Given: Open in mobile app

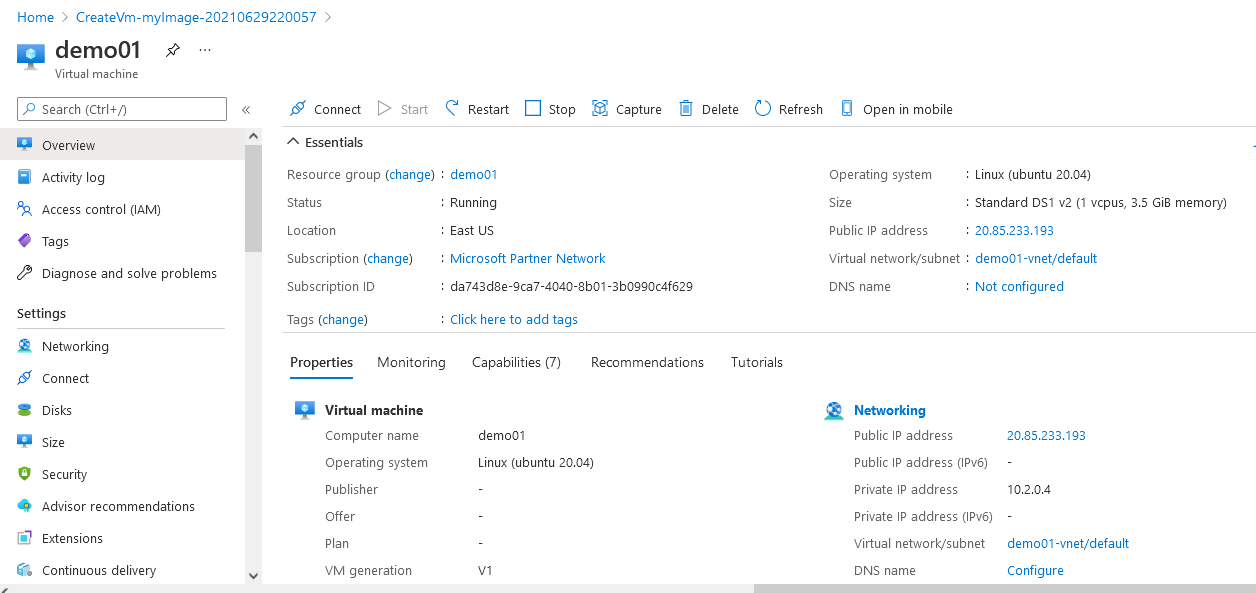Looking at the screenshot, I should click(896, 109).
